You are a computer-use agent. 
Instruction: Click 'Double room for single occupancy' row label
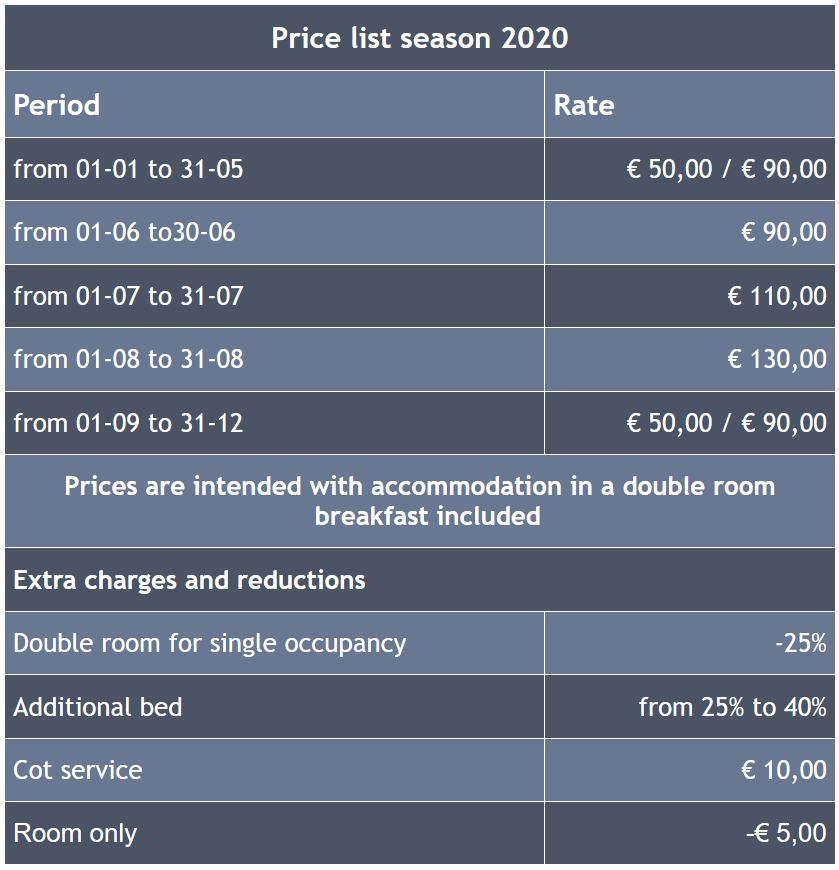click(209, 643)
